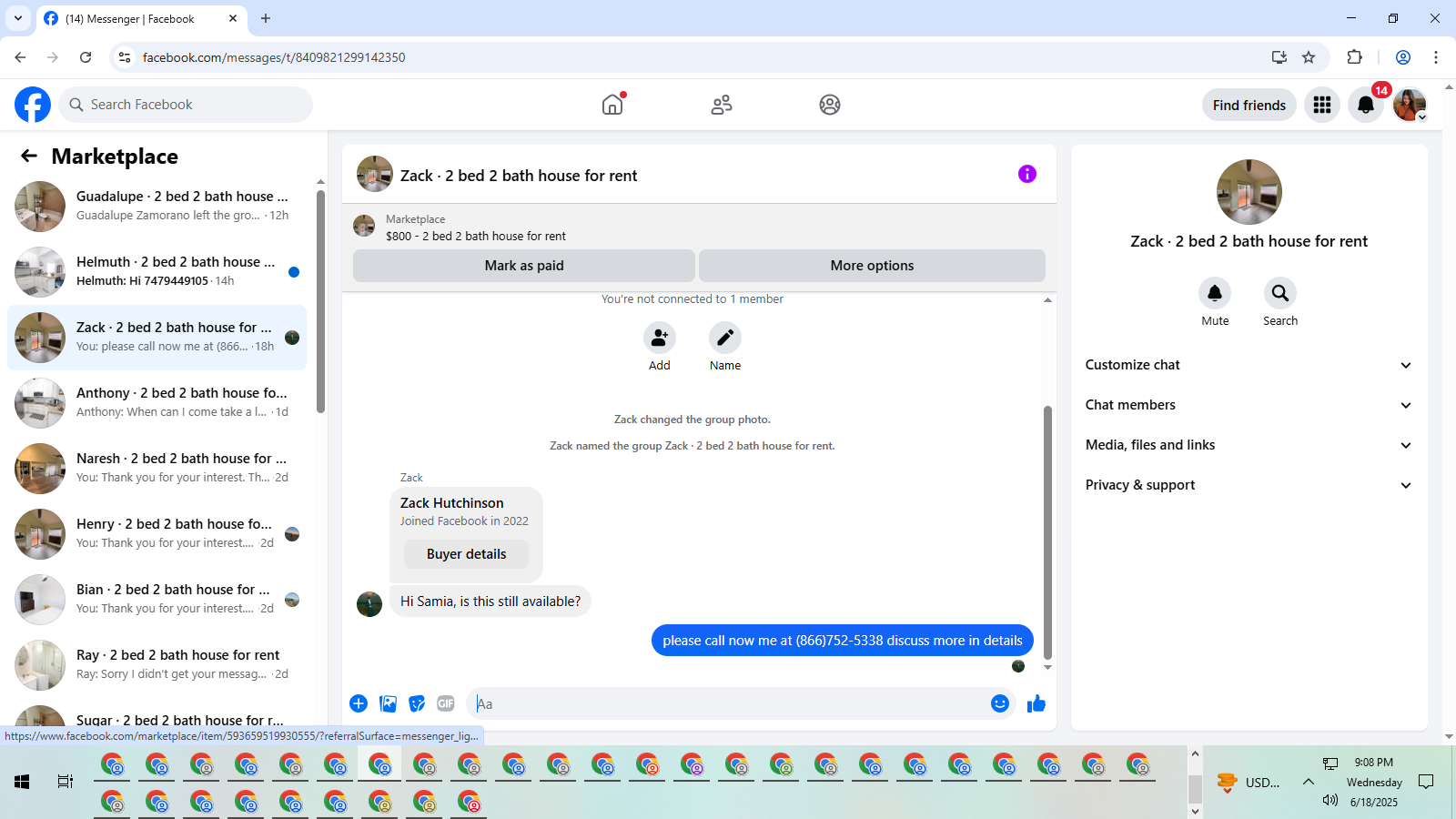View Buyer details for Zack Hutchinson
The image size is (1456, 819).
click(x=466, y=554)
